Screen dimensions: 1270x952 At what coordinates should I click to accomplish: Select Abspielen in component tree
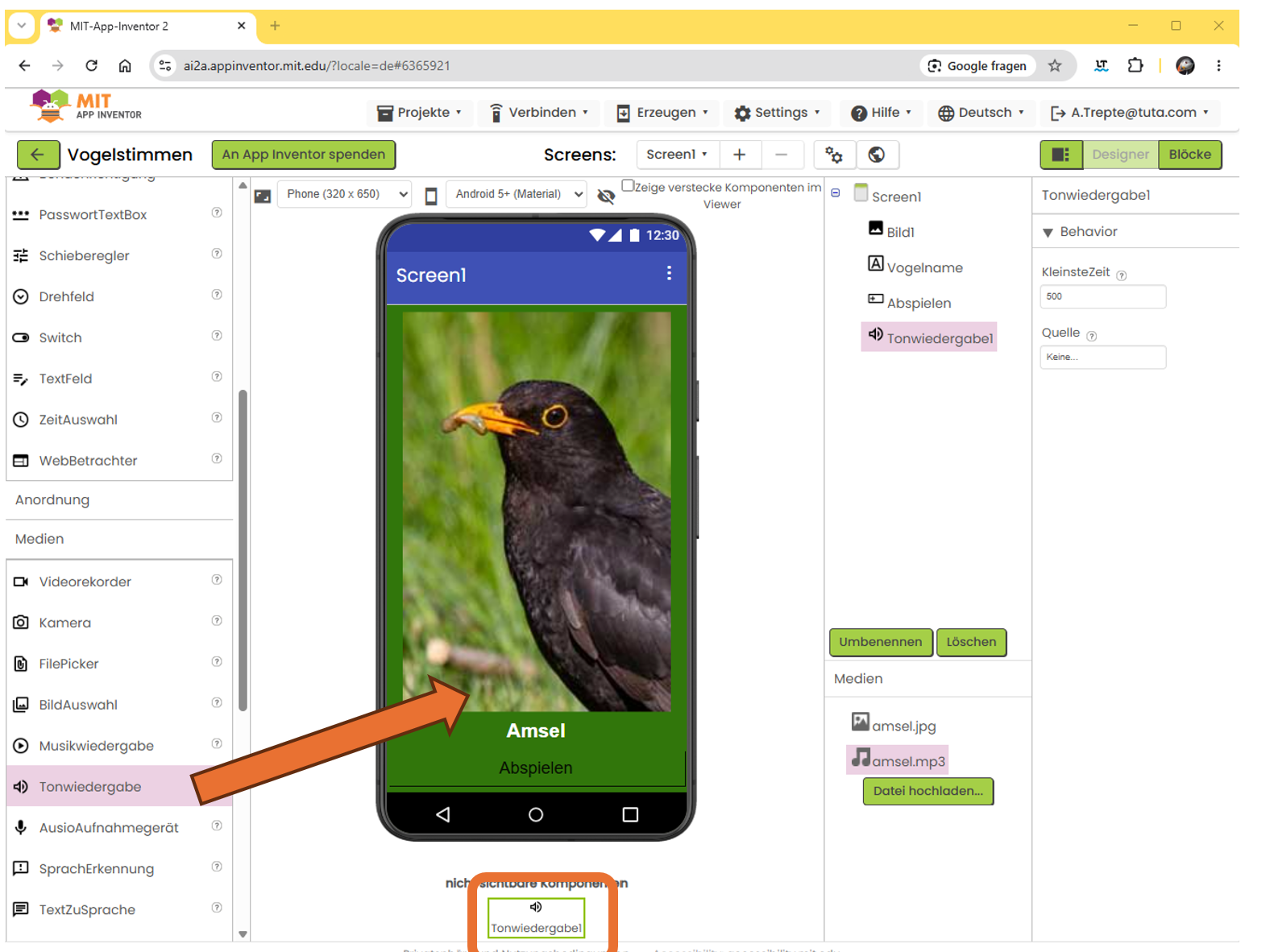pos(910,302)
